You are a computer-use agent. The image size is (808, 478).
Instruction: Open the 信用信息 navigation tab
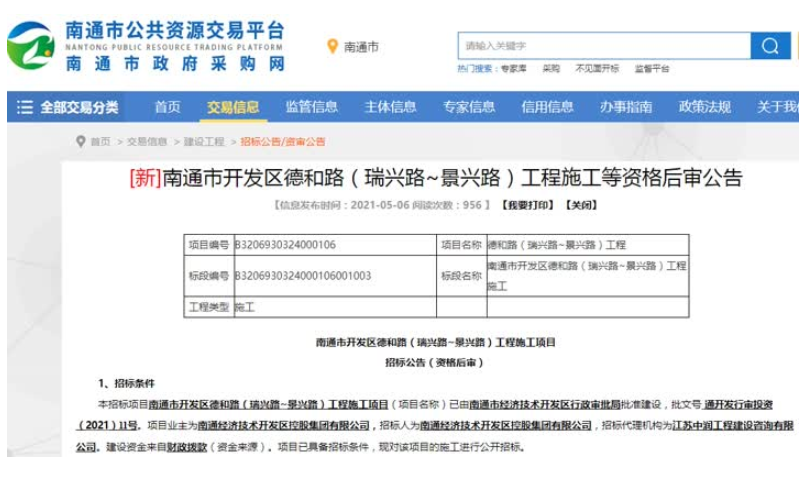pyautogui.click(x=547, y=107)
